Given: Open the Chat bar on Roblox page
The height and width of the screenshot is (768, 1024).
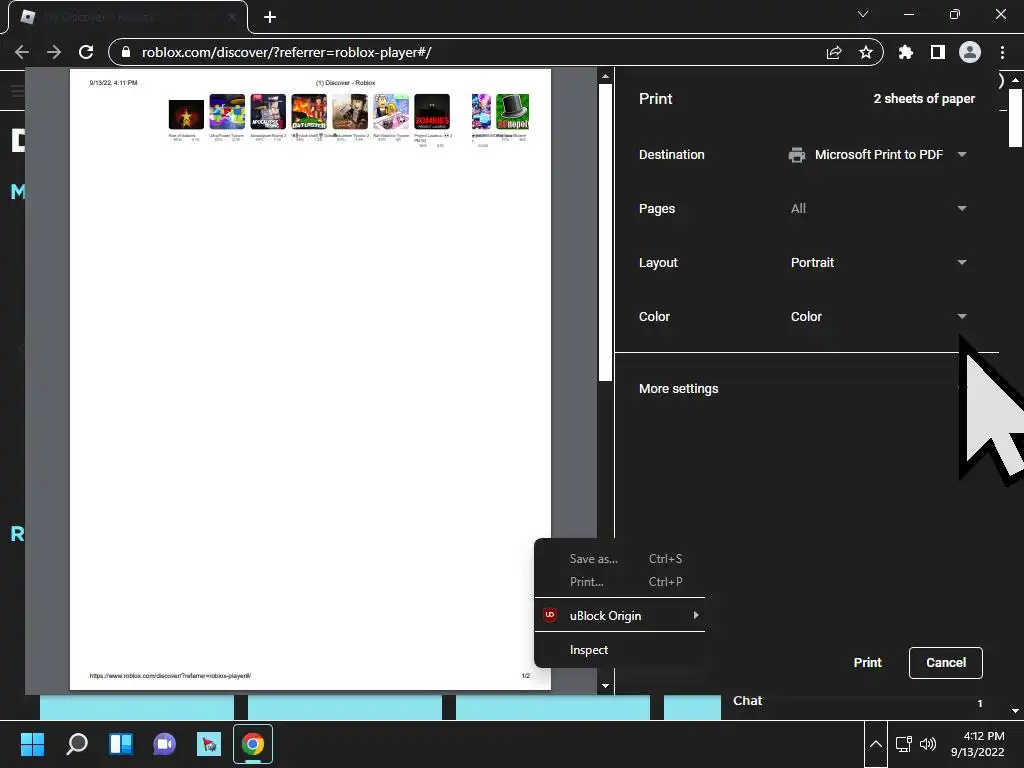Looking at the screenshot, I should pyautogui.click(x=859, y=701).
